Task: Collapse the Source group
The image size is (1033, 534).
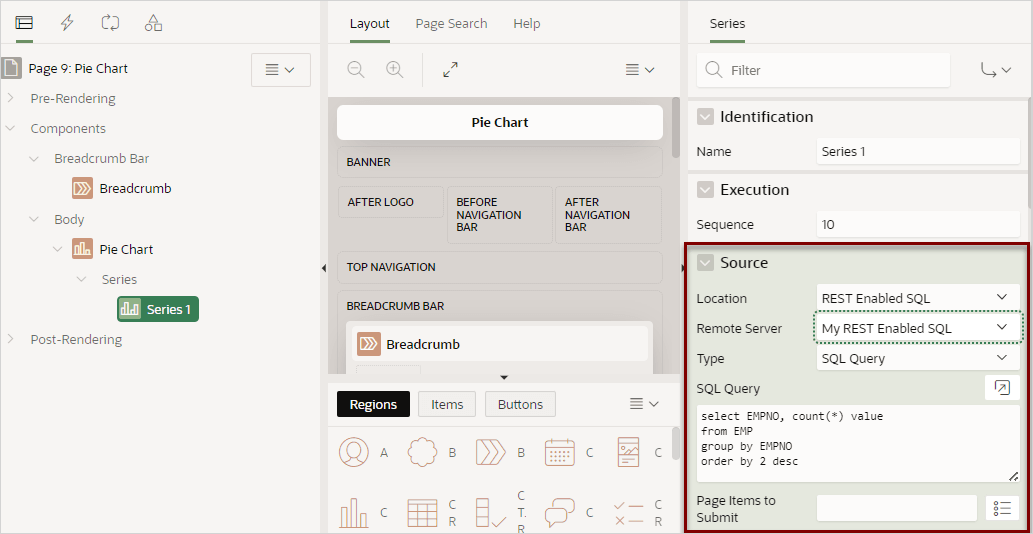Action: pyautogui.click(x=706, y=263)
